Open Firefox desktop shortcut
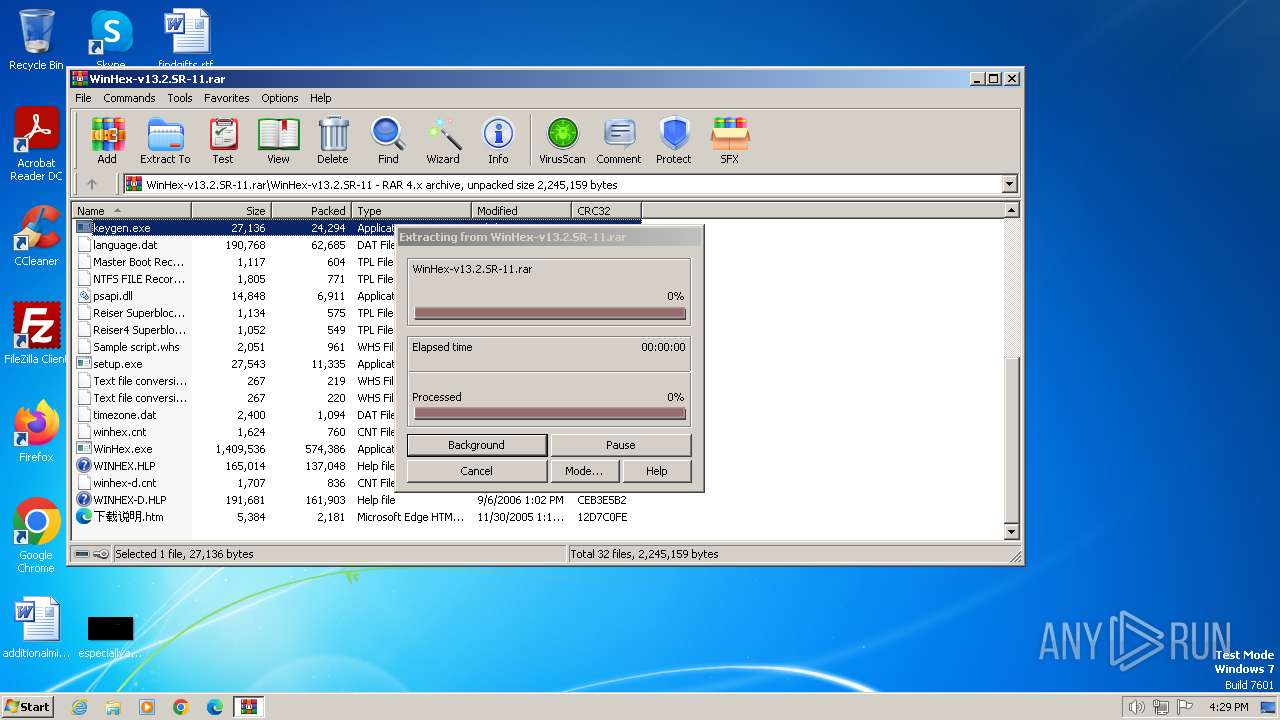This screenshot has width=1280, height=720. 36,432
